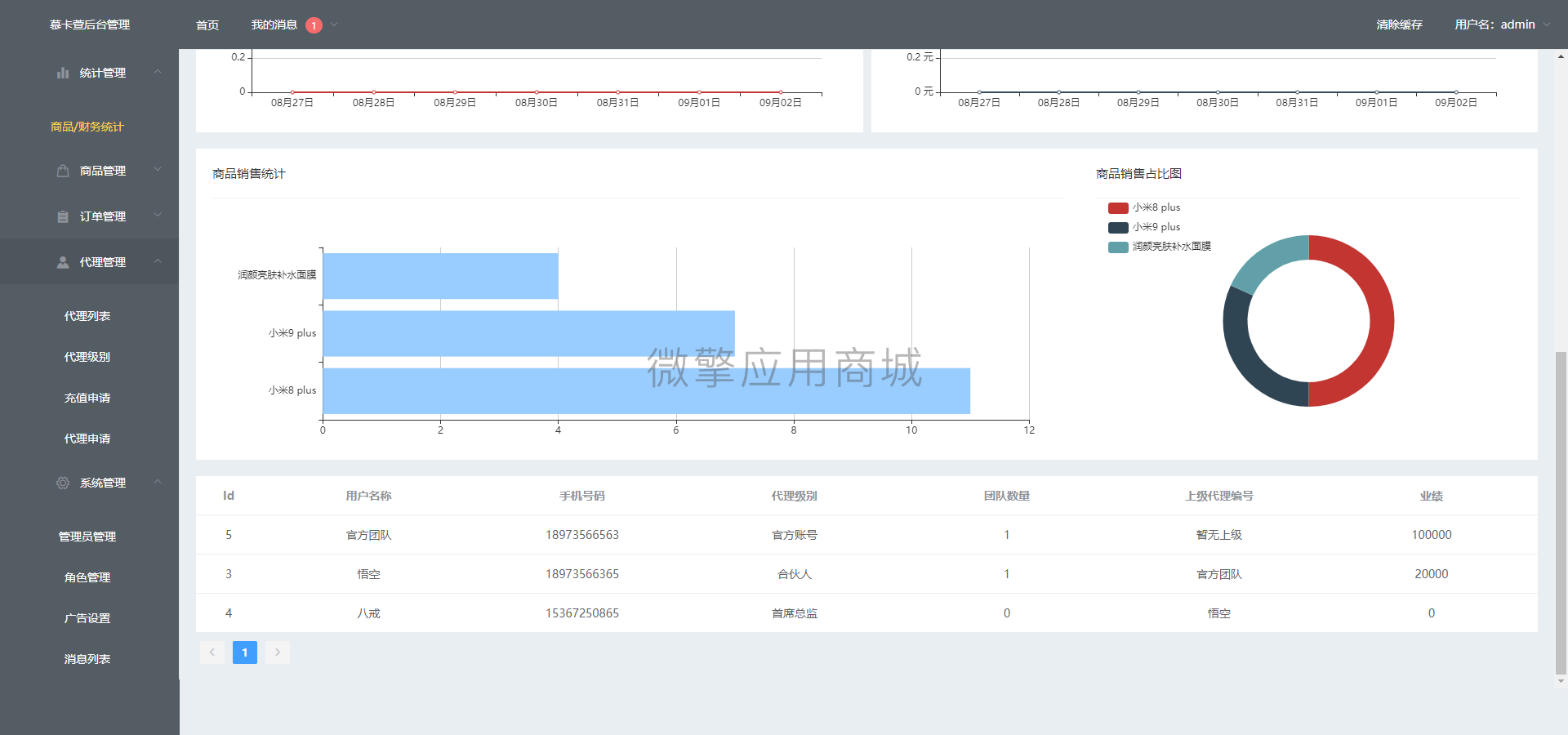Click the page vertical scrollbar thumb
1568x735 pixels.
click(1561, 512)
